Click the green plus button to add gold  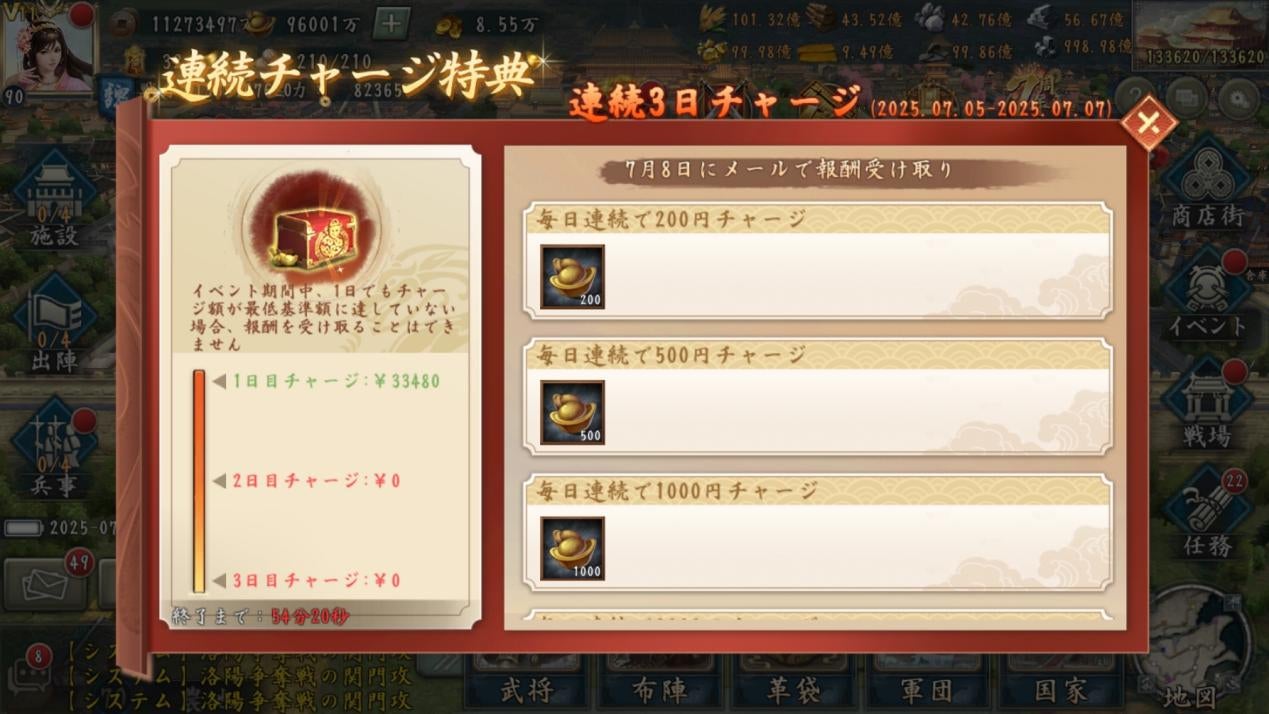pyautogui.click(x=391, y=21)
